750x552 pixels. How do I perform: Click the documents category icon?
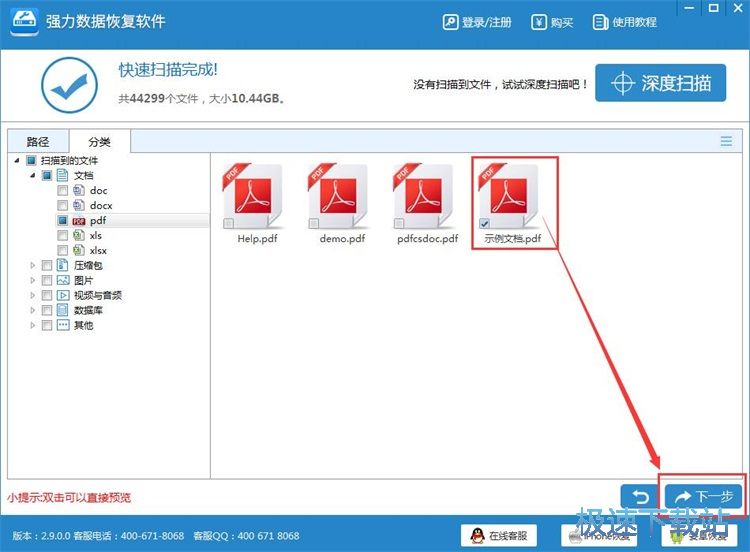(63, 175)
